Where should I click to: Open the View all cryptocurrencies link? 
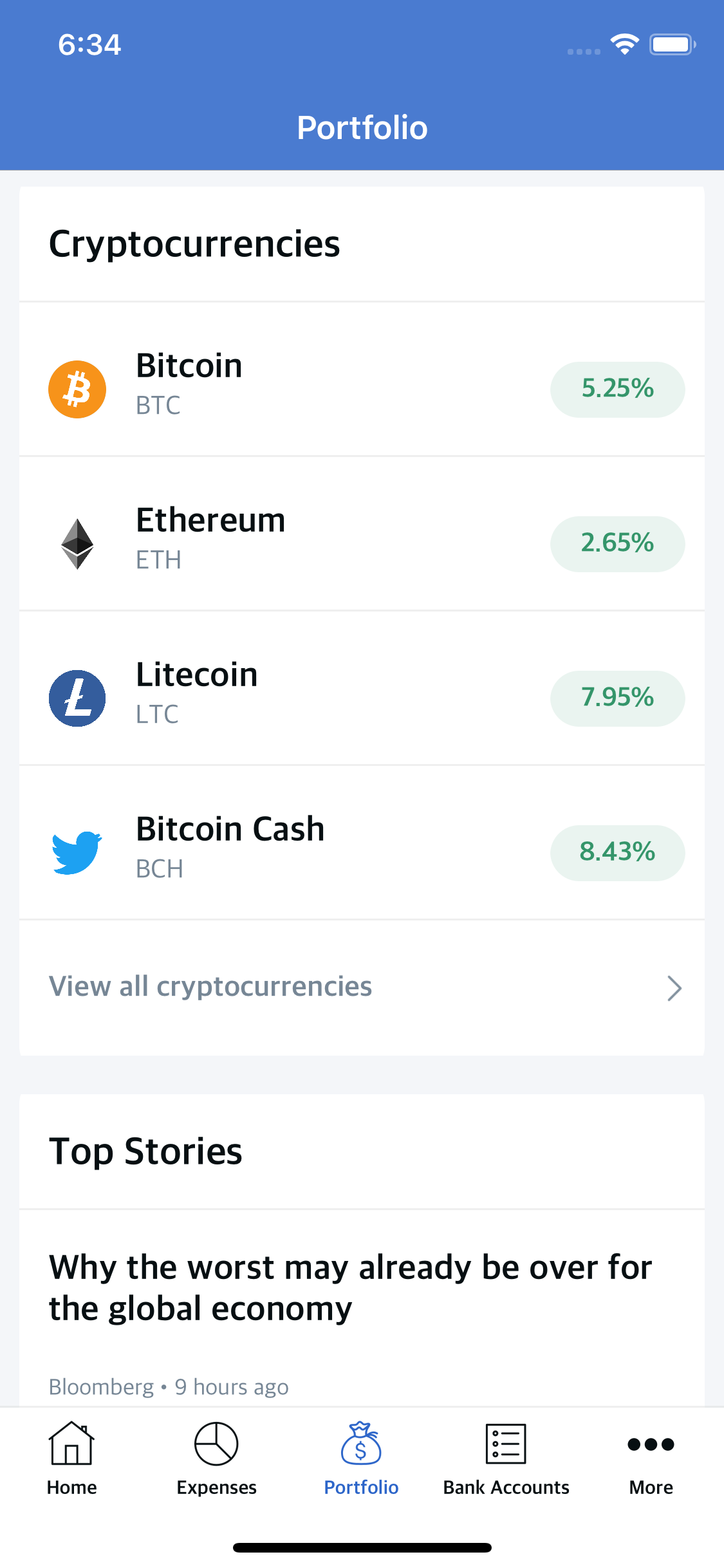210,987
